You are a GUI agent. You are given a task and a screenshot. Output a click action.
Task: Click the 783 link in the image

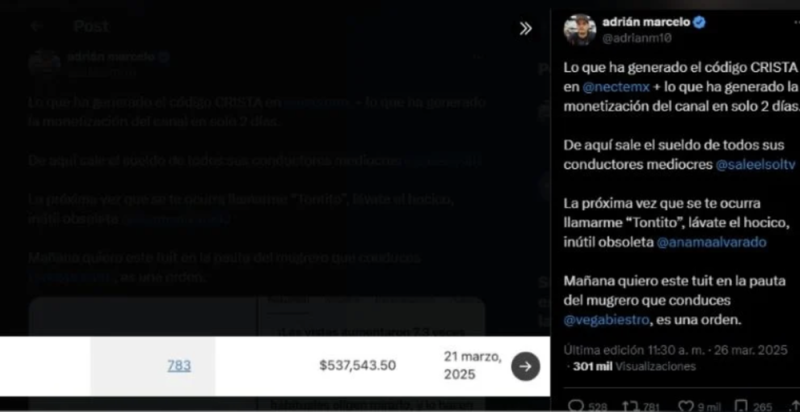(x=179, y=366)
